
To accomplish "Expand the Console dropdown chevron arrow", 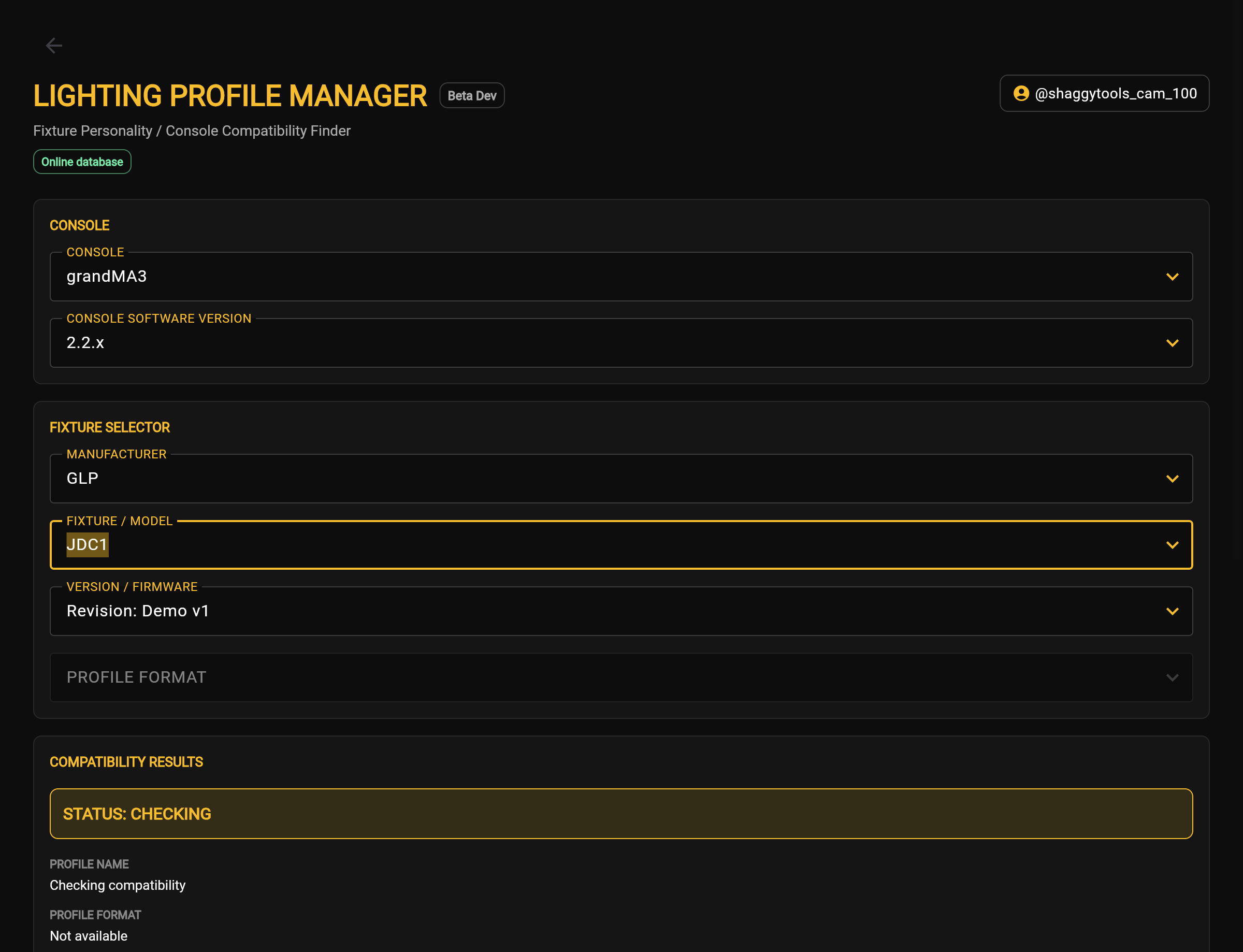I will coord(1172,277).
